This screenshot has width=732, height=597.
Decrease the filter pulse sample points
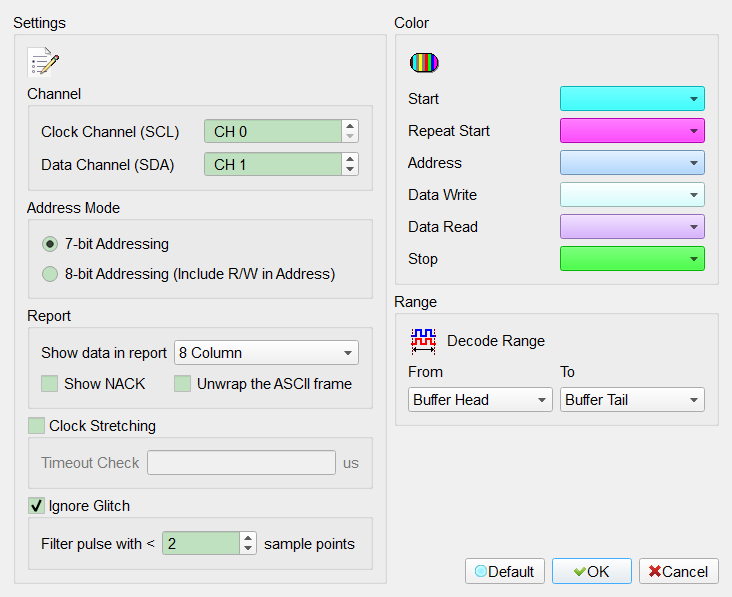pos(248,549)
